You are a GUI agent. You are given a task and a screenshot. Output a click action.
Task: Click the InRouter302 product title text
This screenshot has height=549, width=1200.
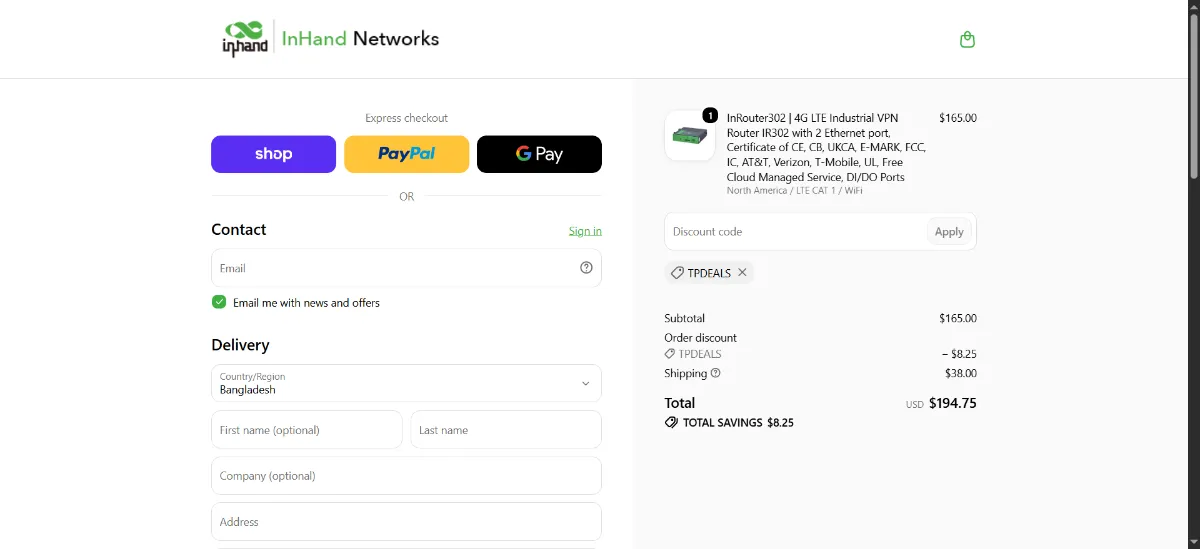[827, 147]
